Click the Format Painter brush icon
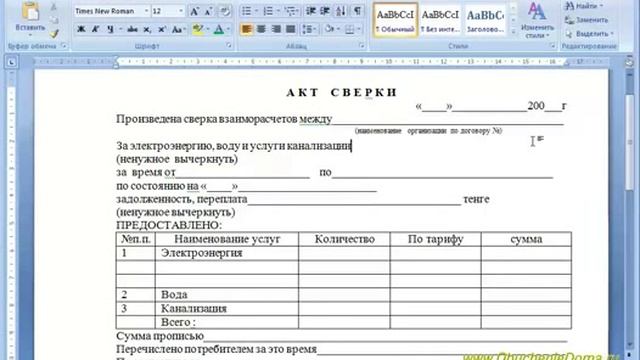The height and width of the screenshot is (360, 640). (x=54, y=33)
